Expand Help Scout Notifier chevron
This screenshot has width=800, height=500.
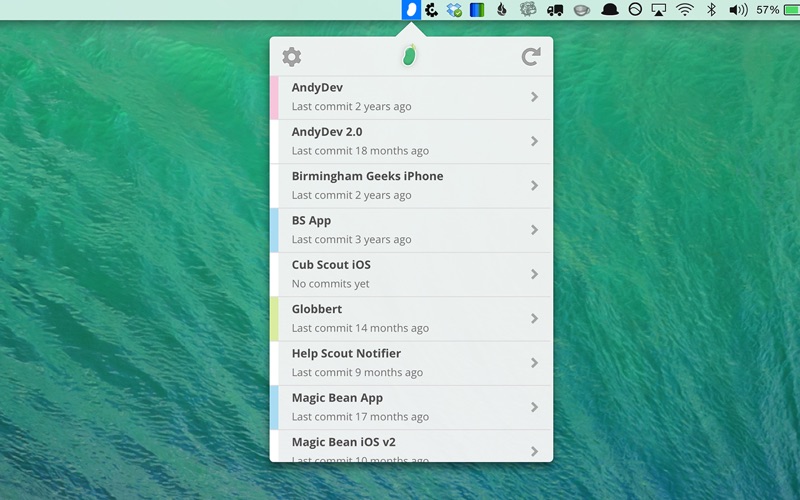[534, 363]
